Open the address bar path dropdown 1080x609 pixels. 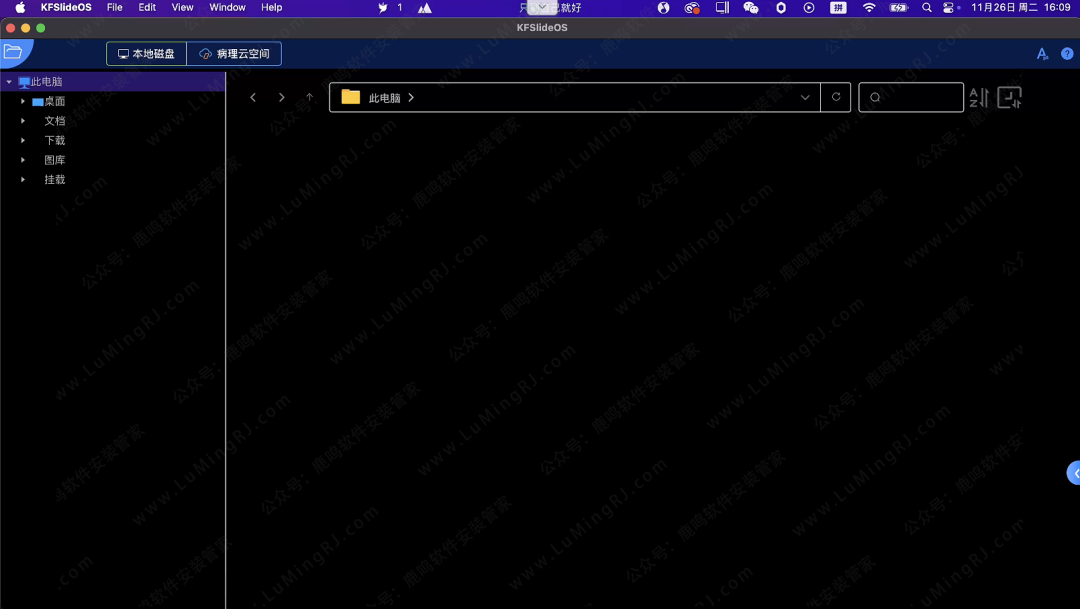coord(805,98)
